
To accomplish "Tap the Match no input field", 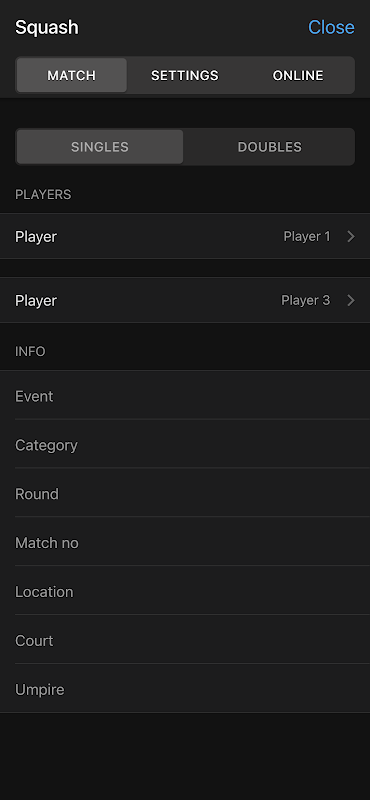I will (x=185, y=543).
